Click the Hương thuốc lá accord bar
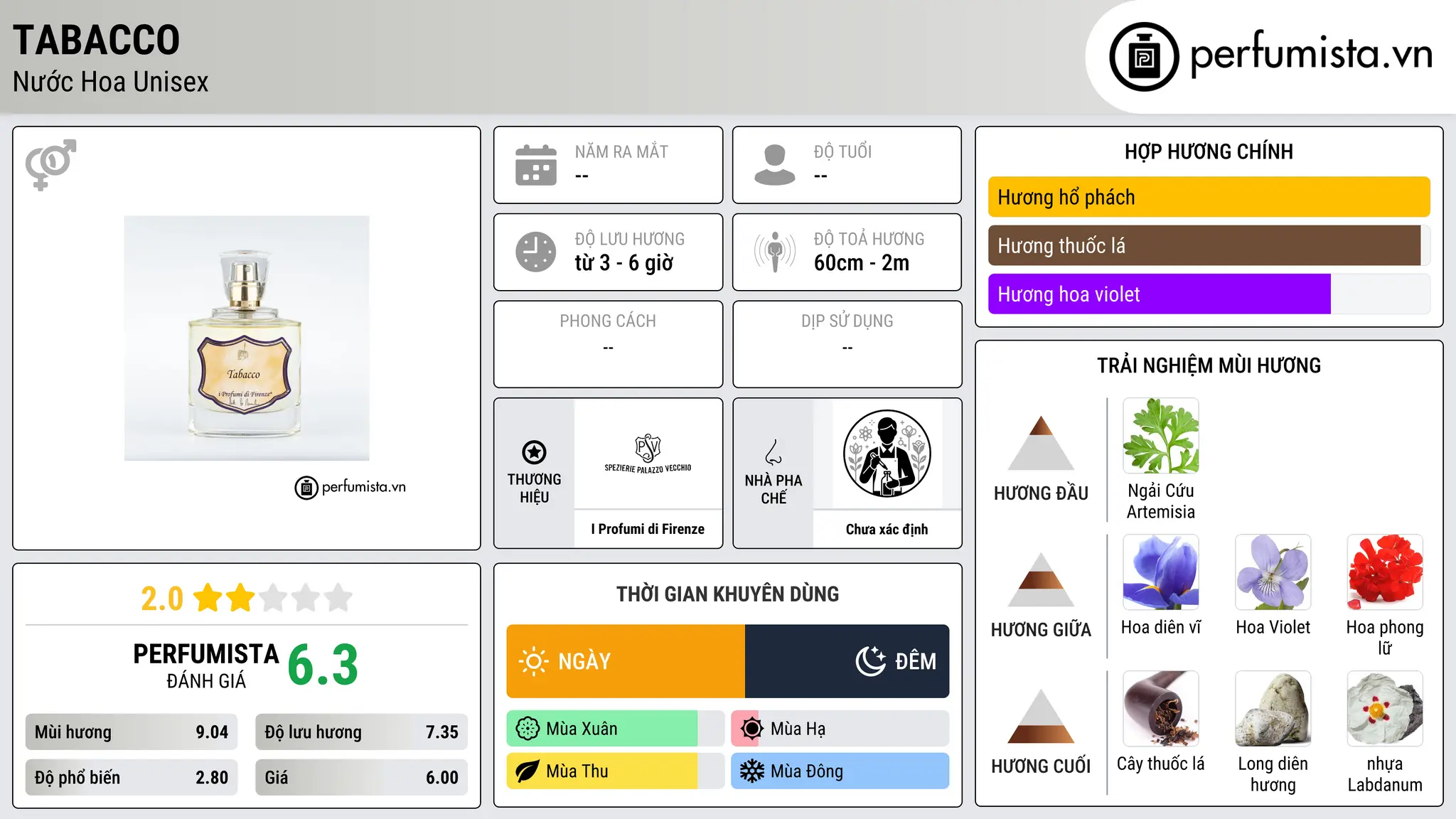 pyautogui.click(x=1209, y=245)
